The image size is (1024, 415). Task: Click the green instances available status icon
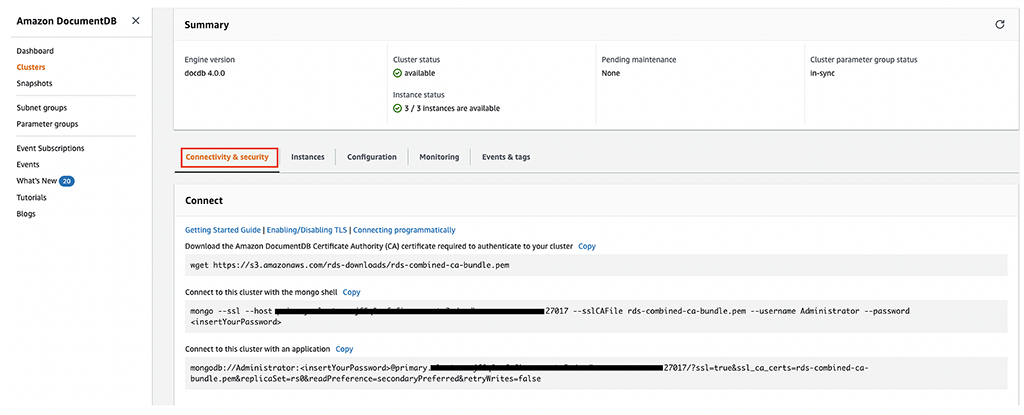click(397, 108)
